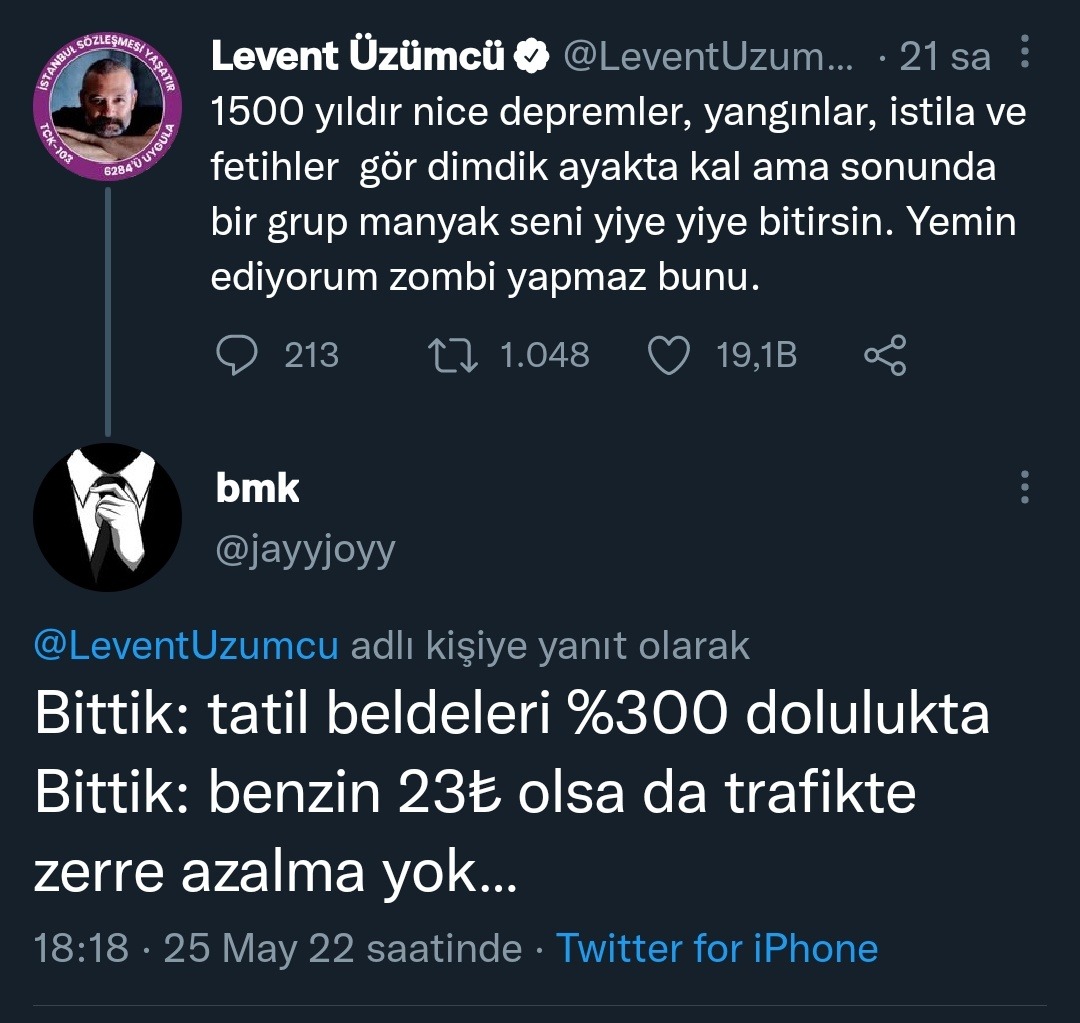Open the Levent Üzümcü display name
Image resolution: width=1080 pixels, height=1023 pixels.
(357, 58)
